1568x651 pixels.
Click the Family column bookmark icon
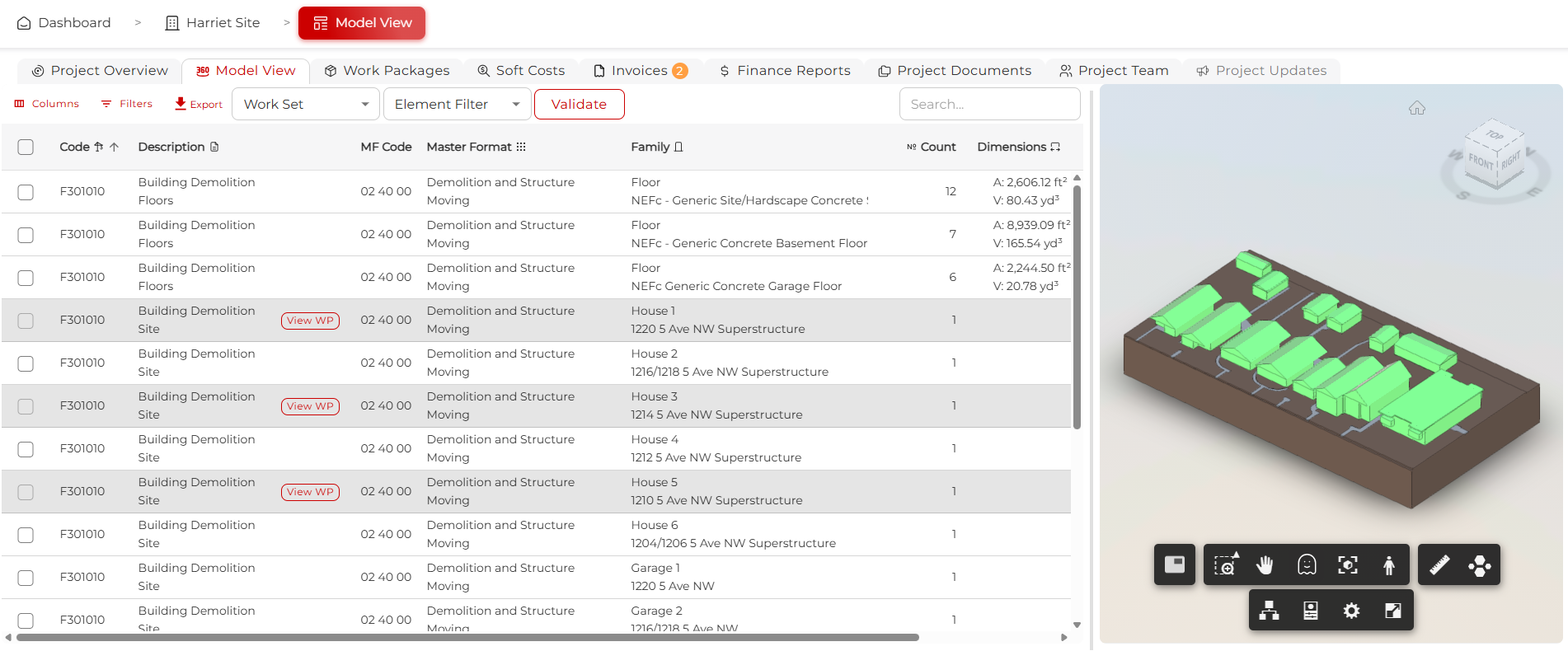[x=678, y=147]
